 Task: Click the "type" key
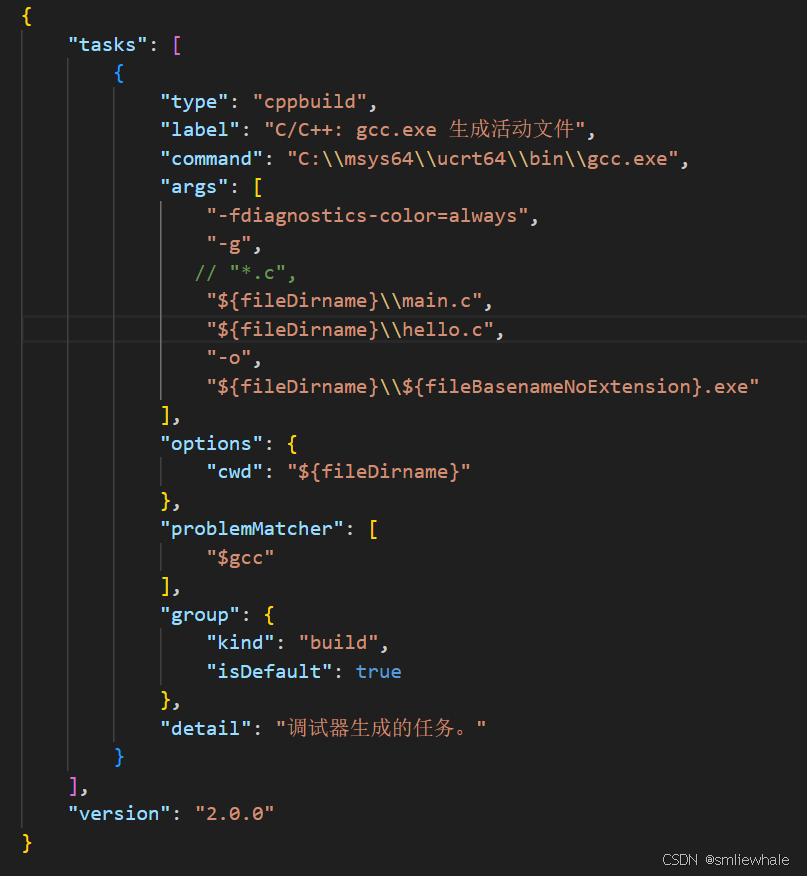[x=194, y=102]
